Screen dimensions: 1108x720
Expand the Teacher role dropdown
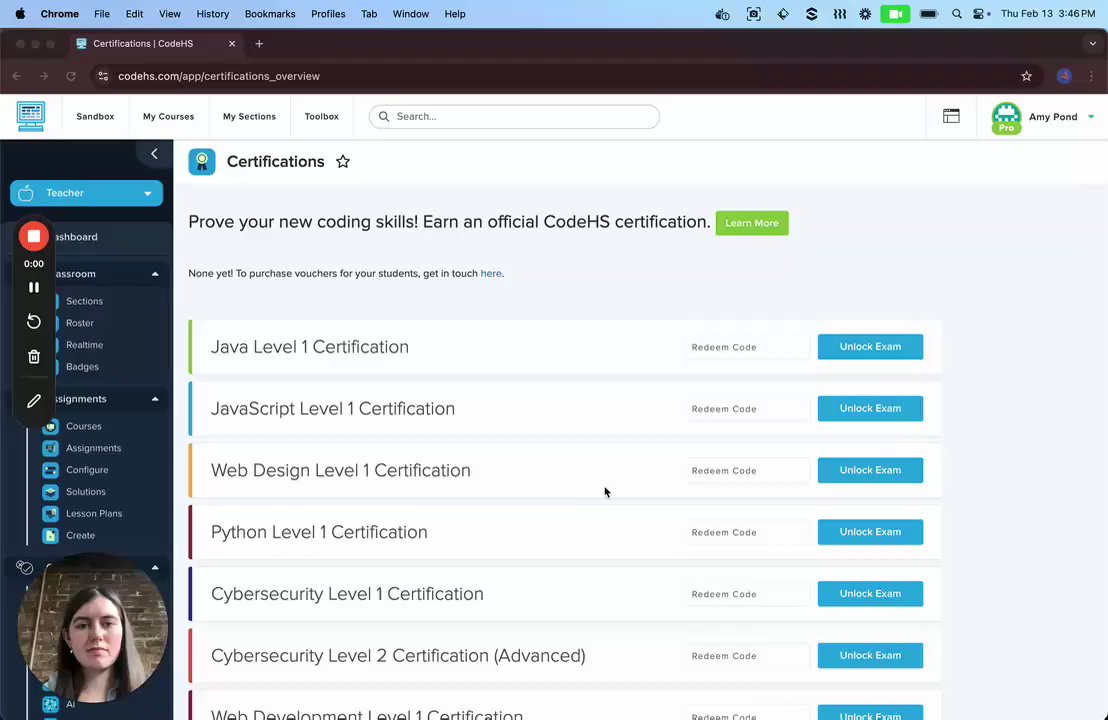(86, 193)
